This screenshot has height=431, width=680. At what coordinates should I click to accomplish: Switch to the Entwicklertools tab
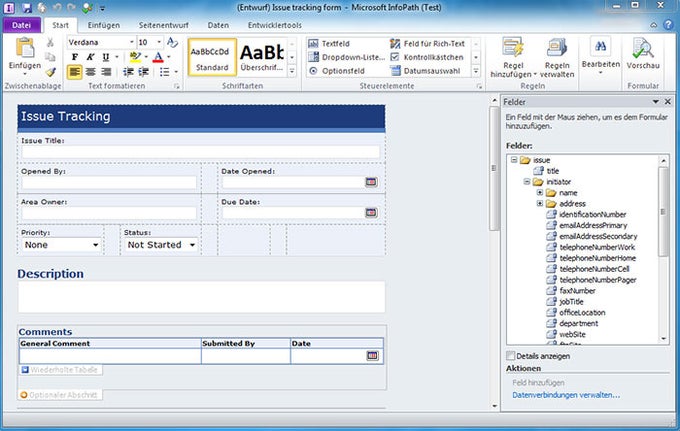[275, 25]
